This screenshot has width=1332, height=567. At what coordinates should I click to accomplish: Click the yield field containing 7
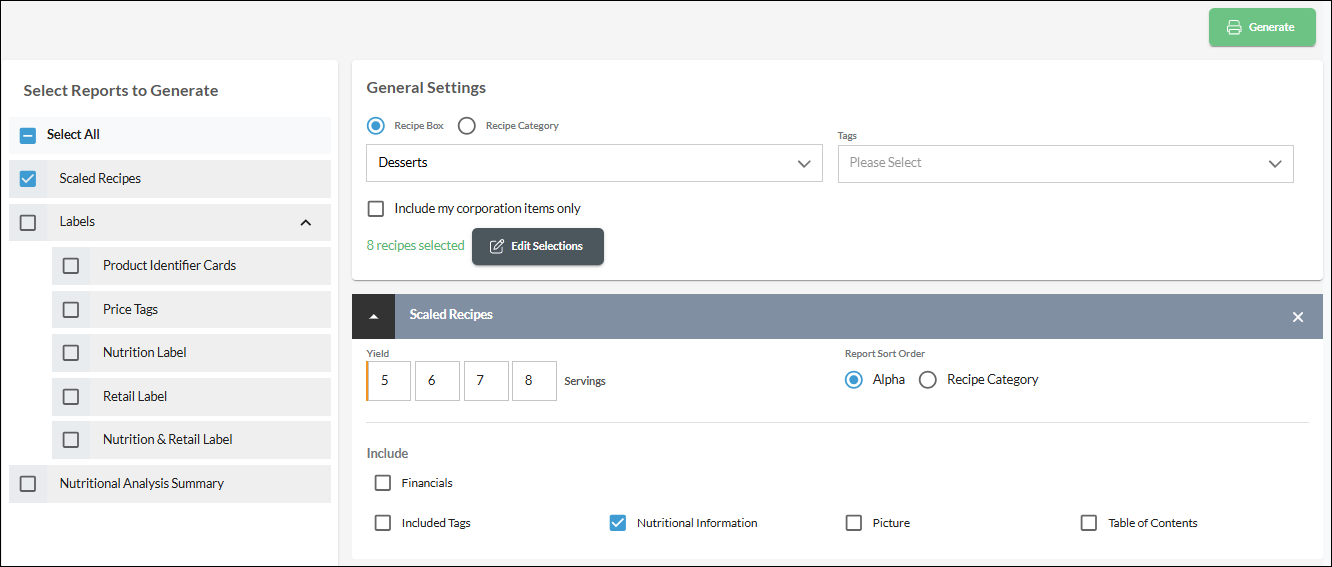click(x=486, y=381)
